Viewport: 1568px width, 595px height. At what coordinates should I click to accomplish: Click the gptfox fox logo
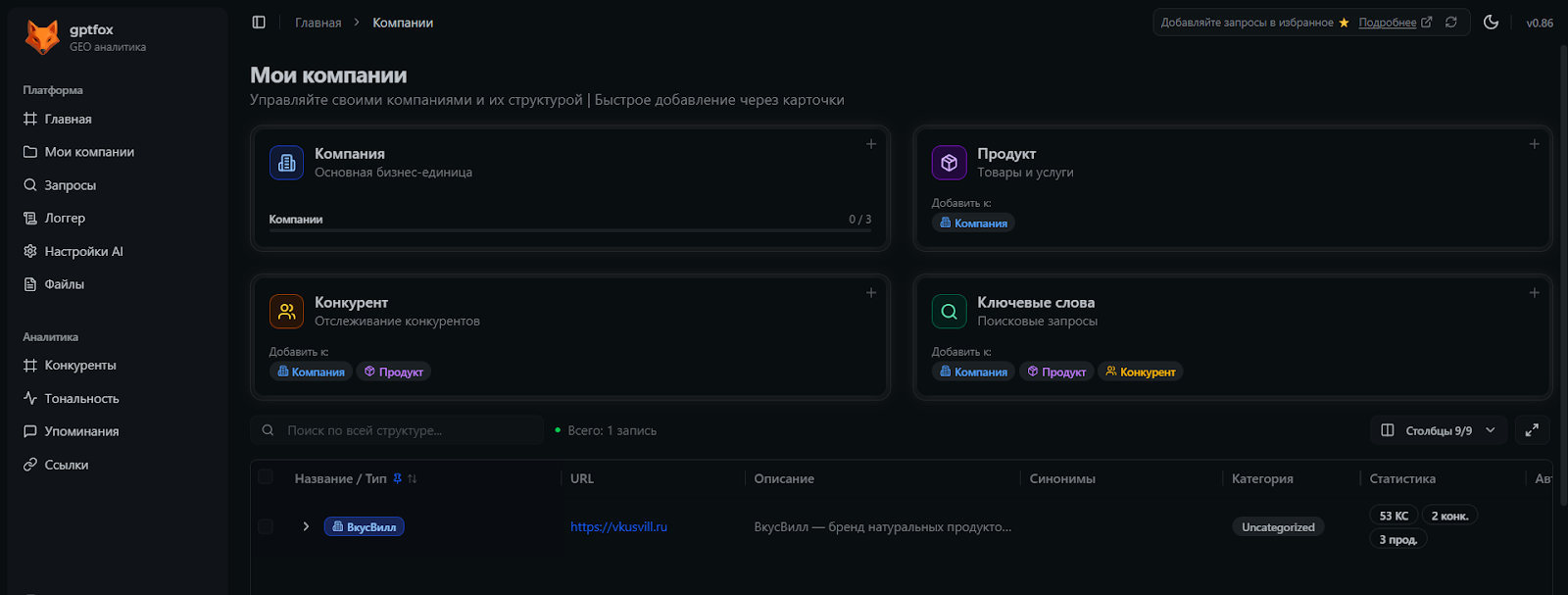pyautogui.click(x=42, y=37)
